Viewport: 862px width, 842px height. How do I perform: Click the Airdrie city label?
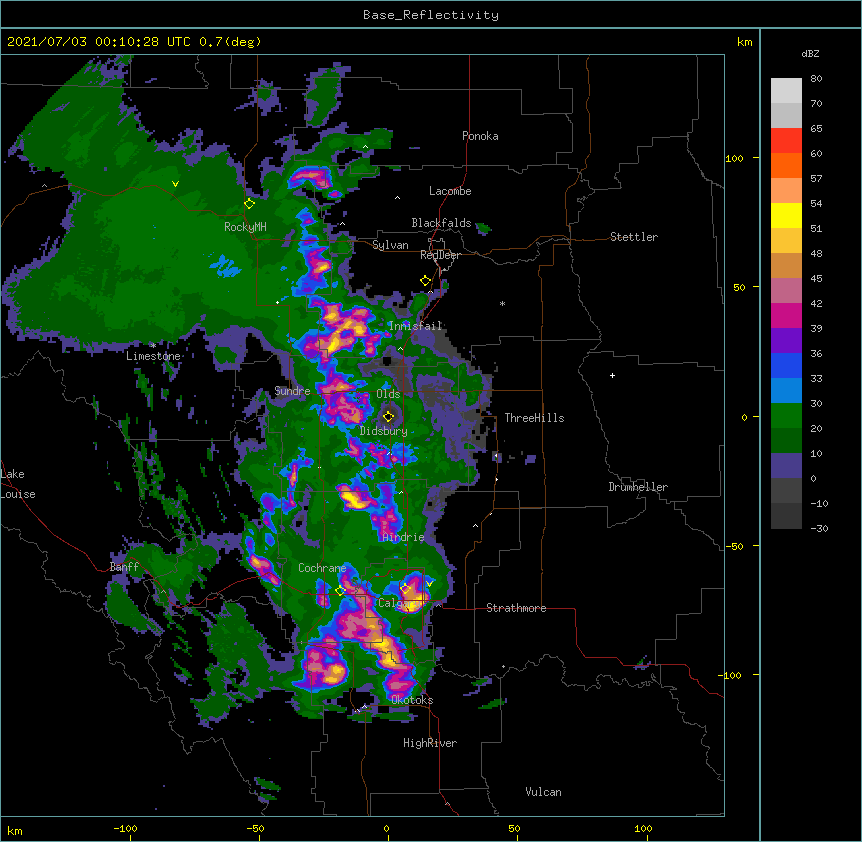(x=404, y=537)
